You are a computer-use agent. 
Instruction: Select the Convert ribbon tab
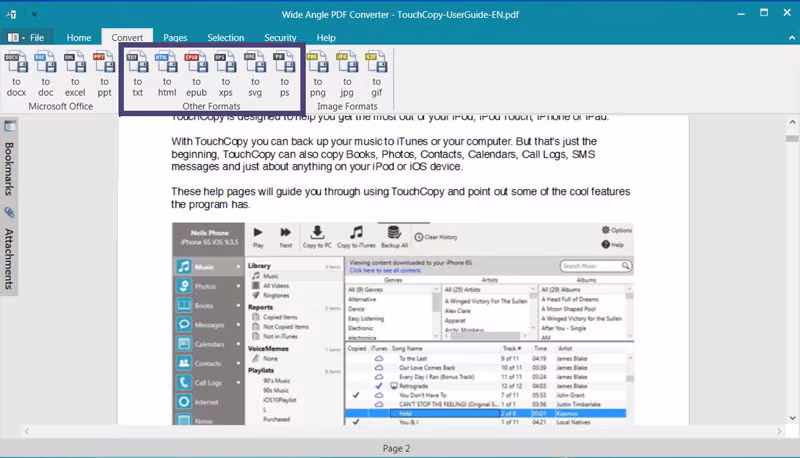[127, 37]
